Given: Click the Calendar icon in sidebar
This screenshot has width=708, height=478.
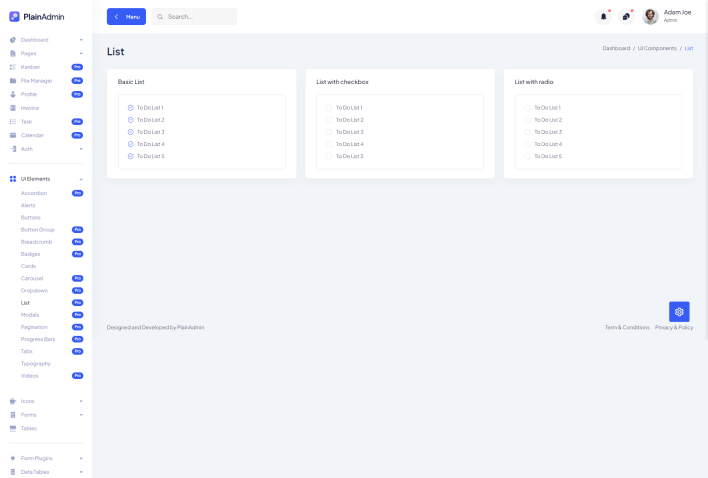Looking at the screenshot, I should click(x=13, y=135).
